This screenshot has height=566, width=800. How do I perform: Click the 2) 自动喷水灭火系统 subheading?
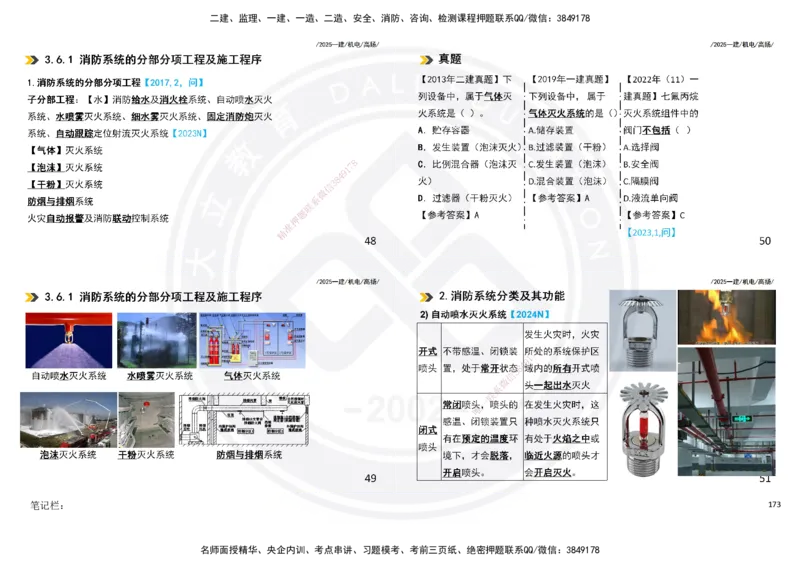(463, 315)
